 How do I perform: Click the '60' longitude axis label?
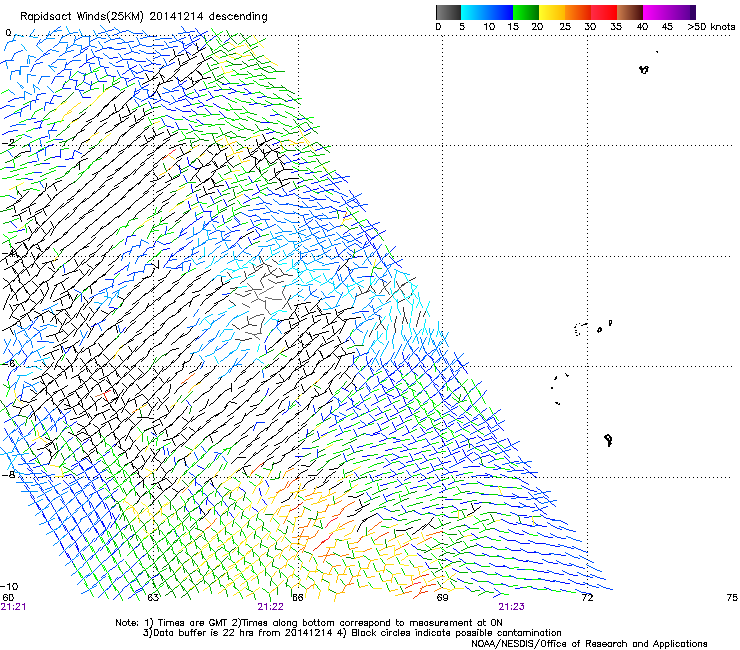pos(8,598)
